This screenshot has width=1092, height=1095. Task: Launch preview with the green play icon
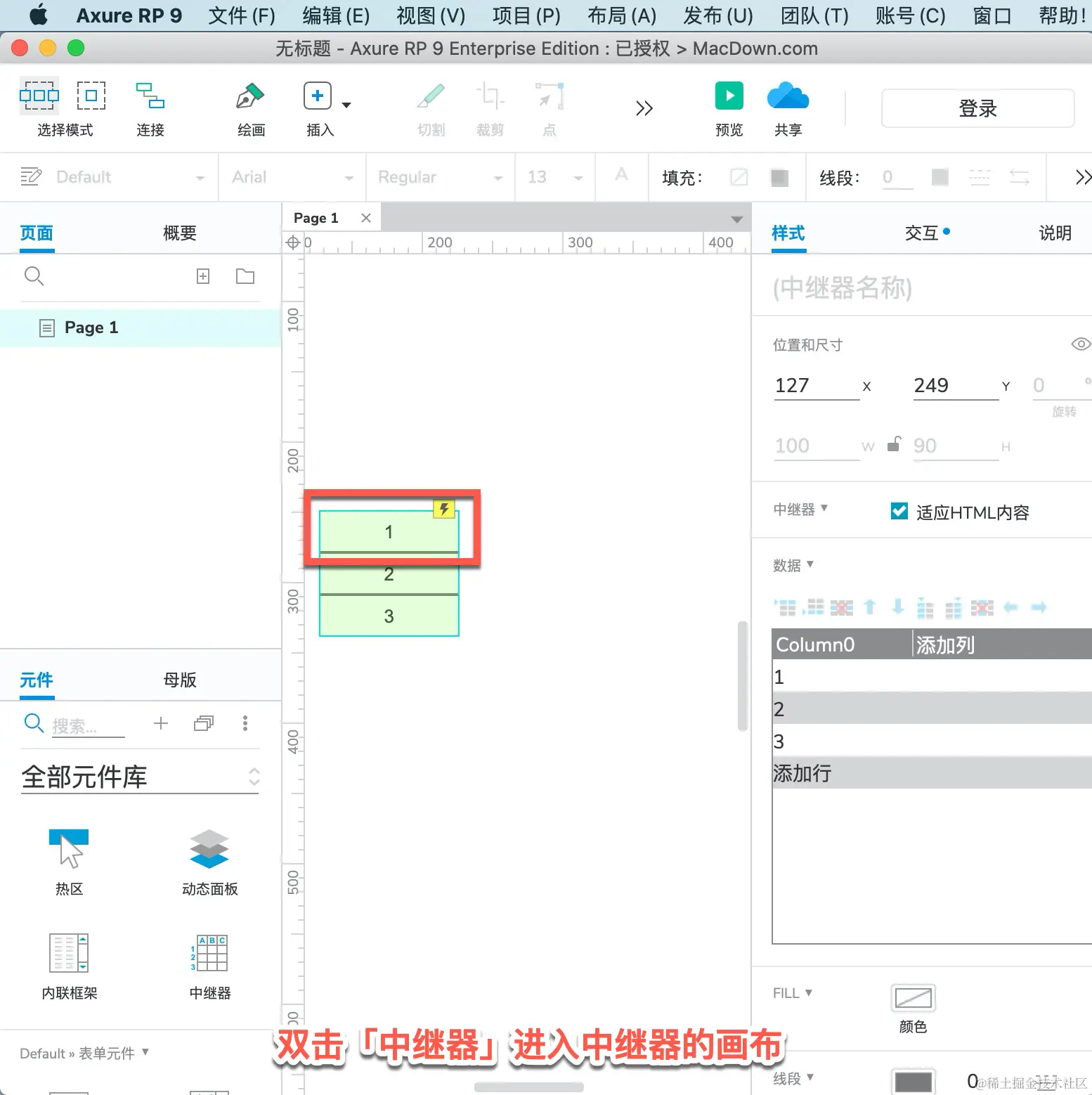click(x=729, y=96)
